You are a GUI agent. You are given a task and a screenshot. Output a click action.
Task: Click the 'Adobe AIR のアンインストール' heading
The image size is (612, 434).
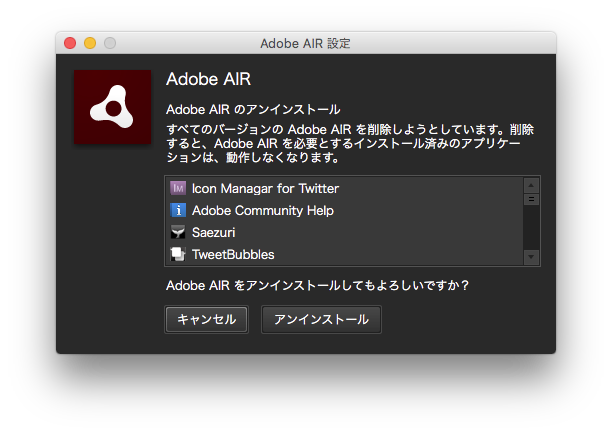click(x=253, y=110)
